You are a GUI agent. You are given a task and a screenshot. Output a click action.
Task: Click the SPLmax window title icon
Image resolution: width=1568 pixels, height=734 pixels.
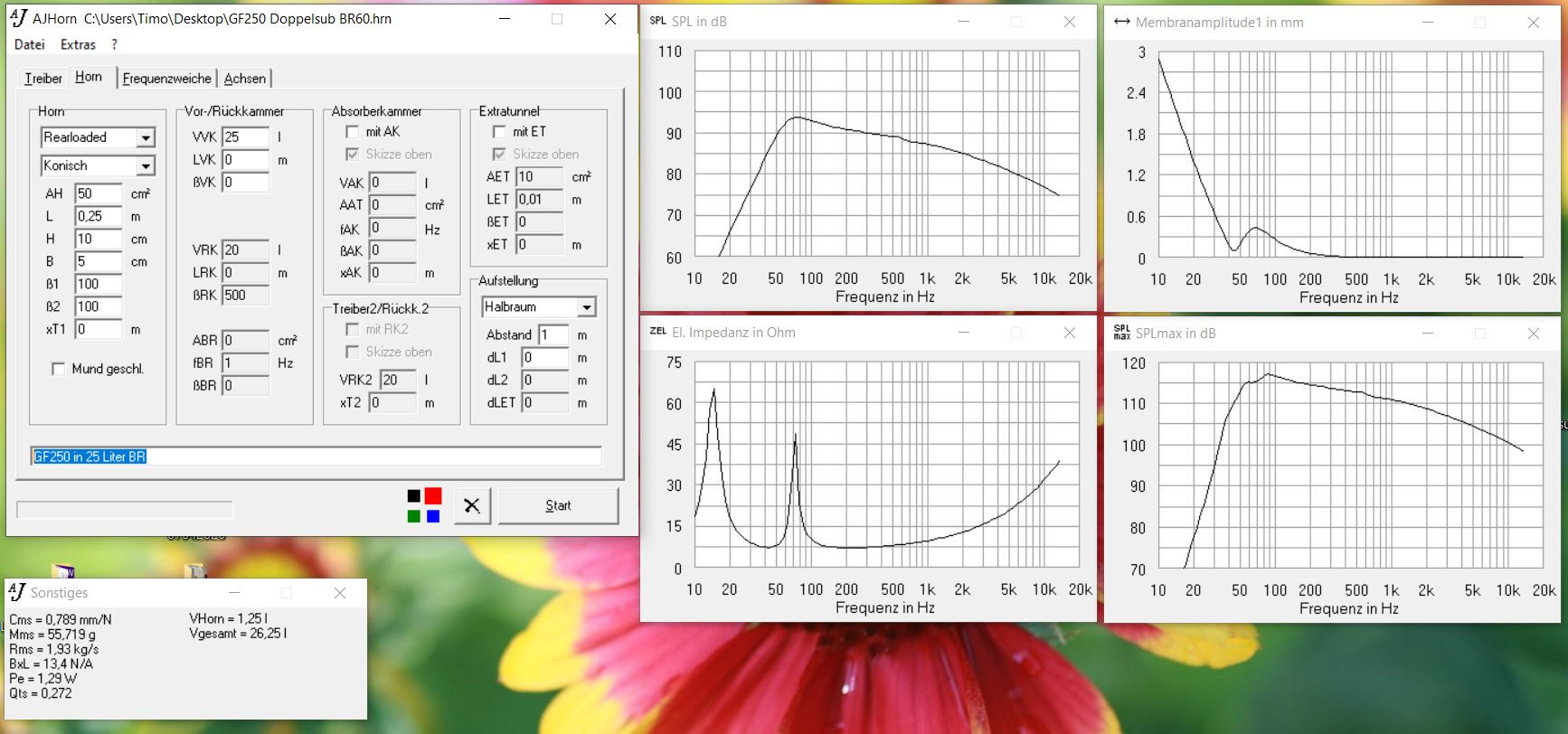1121,333
